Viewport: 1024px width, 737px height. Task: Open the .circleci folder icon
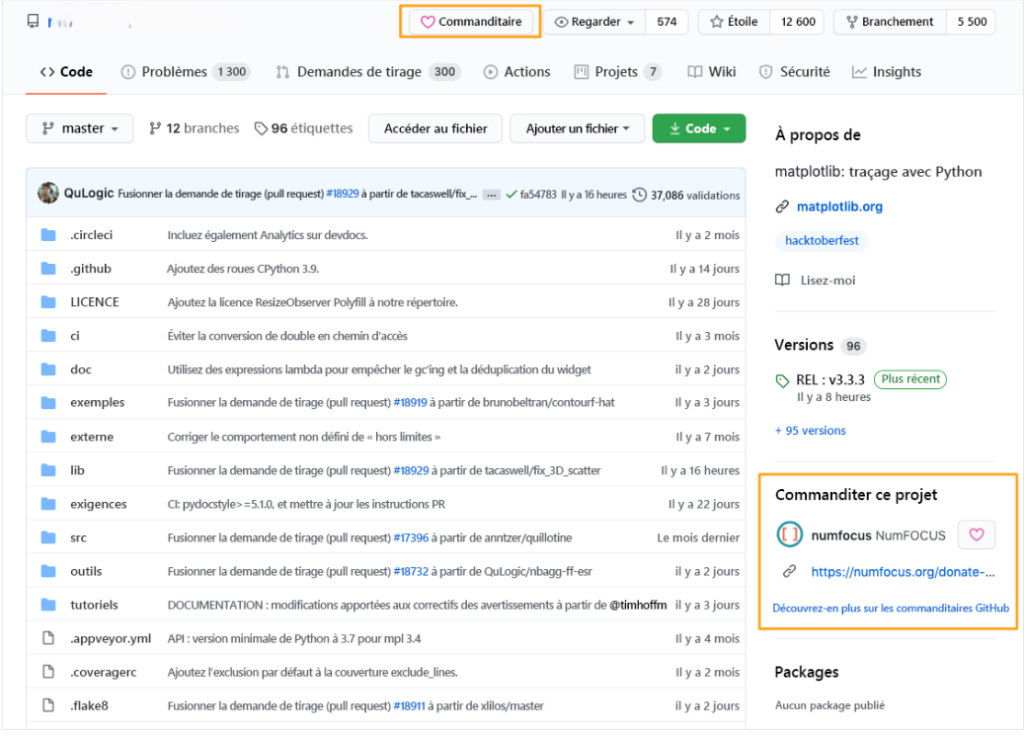pyautogui.click(x=48, y=235)
